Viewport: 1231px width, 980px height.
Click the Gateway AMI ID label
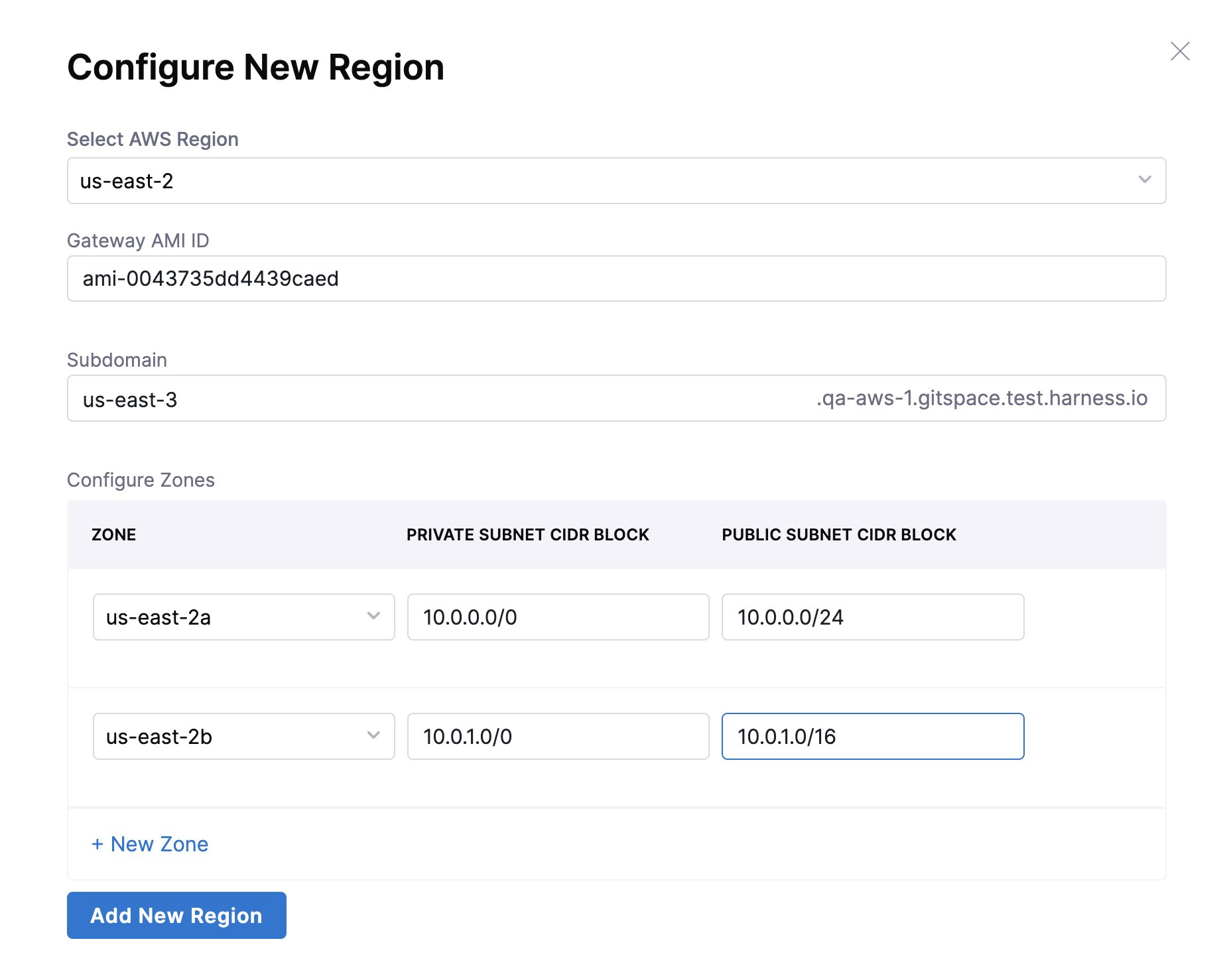tap(138, 241)
